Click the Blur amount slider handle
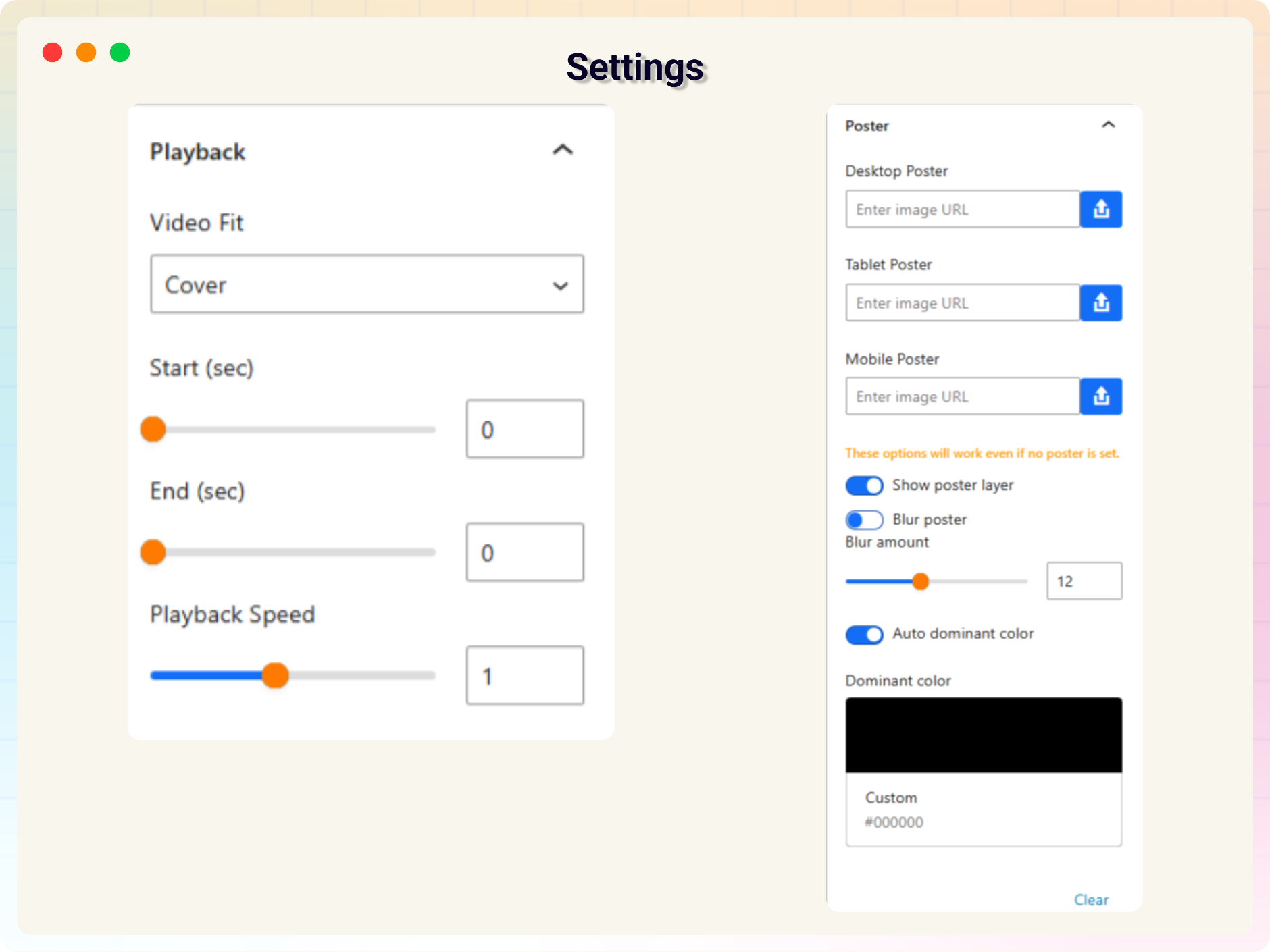 click(x=920, y=581)
